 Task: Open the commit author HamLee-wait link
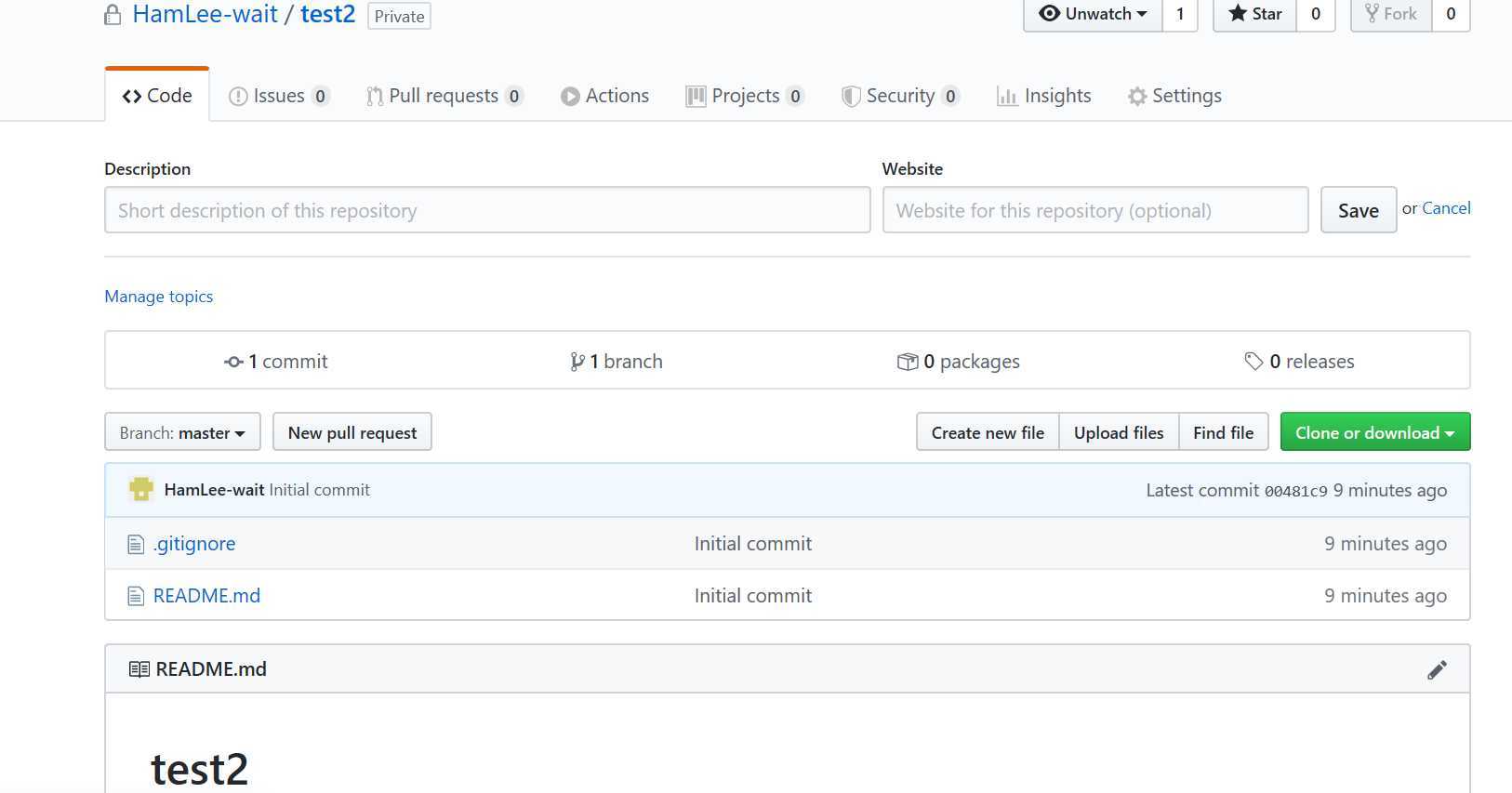(215, 490)
